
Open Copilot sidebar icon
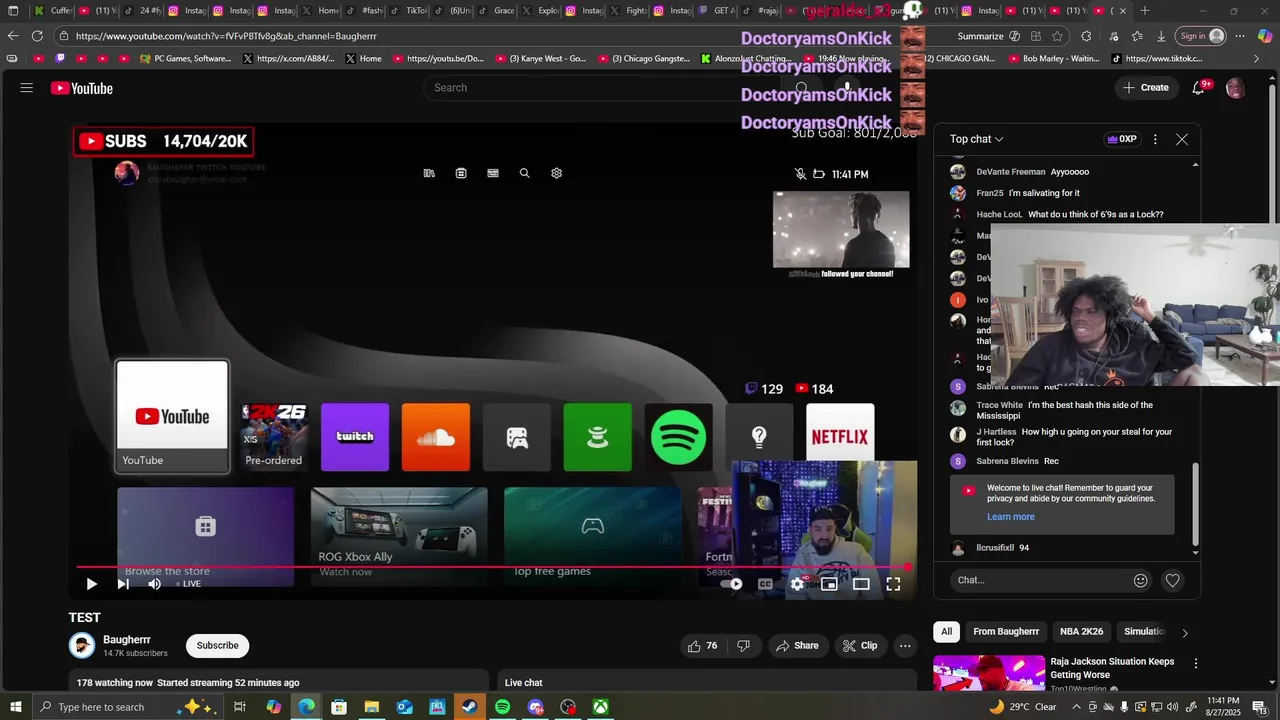(x=1265, y=36)
